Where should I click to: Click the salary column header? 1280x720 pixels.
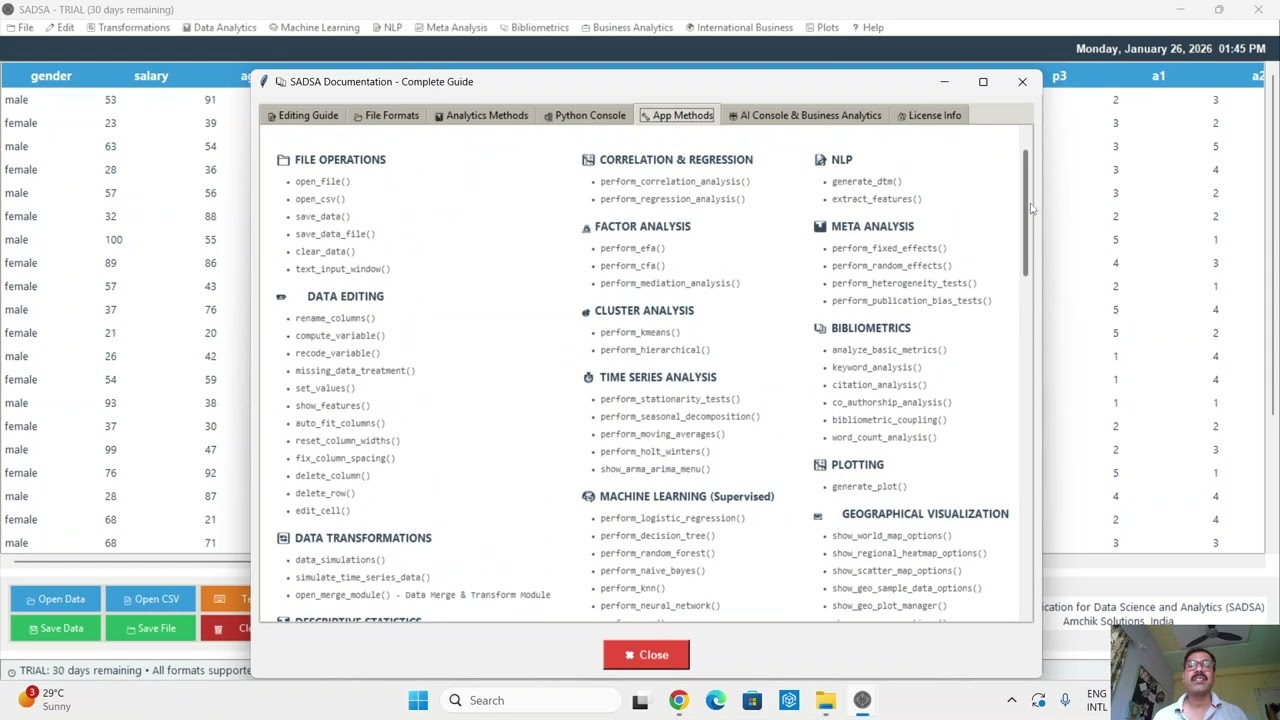[x=151, y=76]
